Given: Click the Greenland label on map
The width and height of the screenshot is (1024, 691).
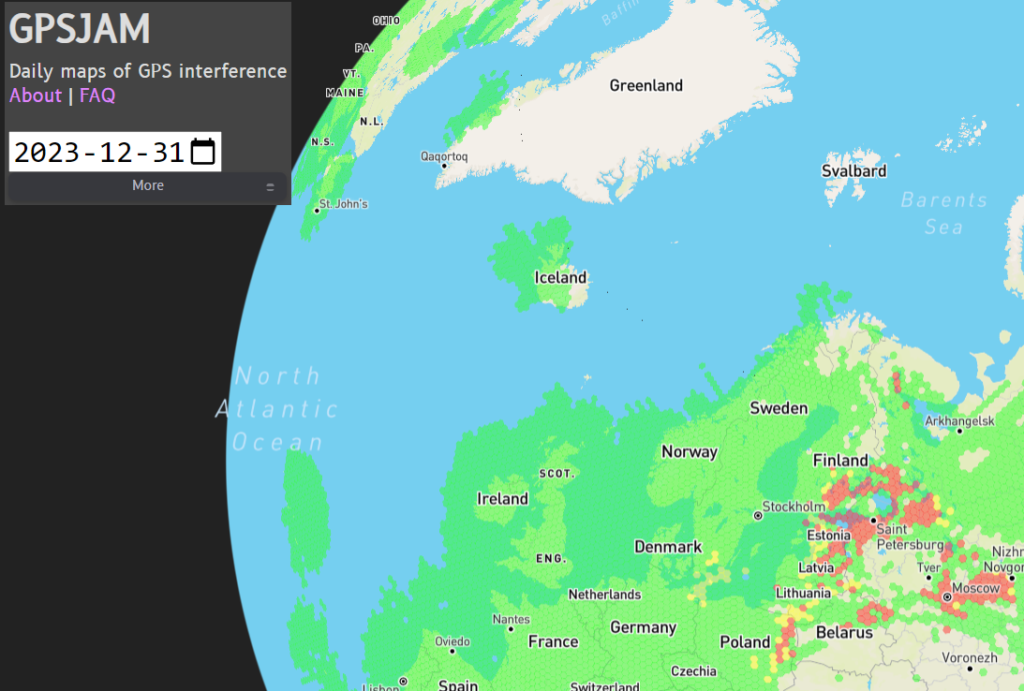Looking at the screenshot, I should [646, 86].
